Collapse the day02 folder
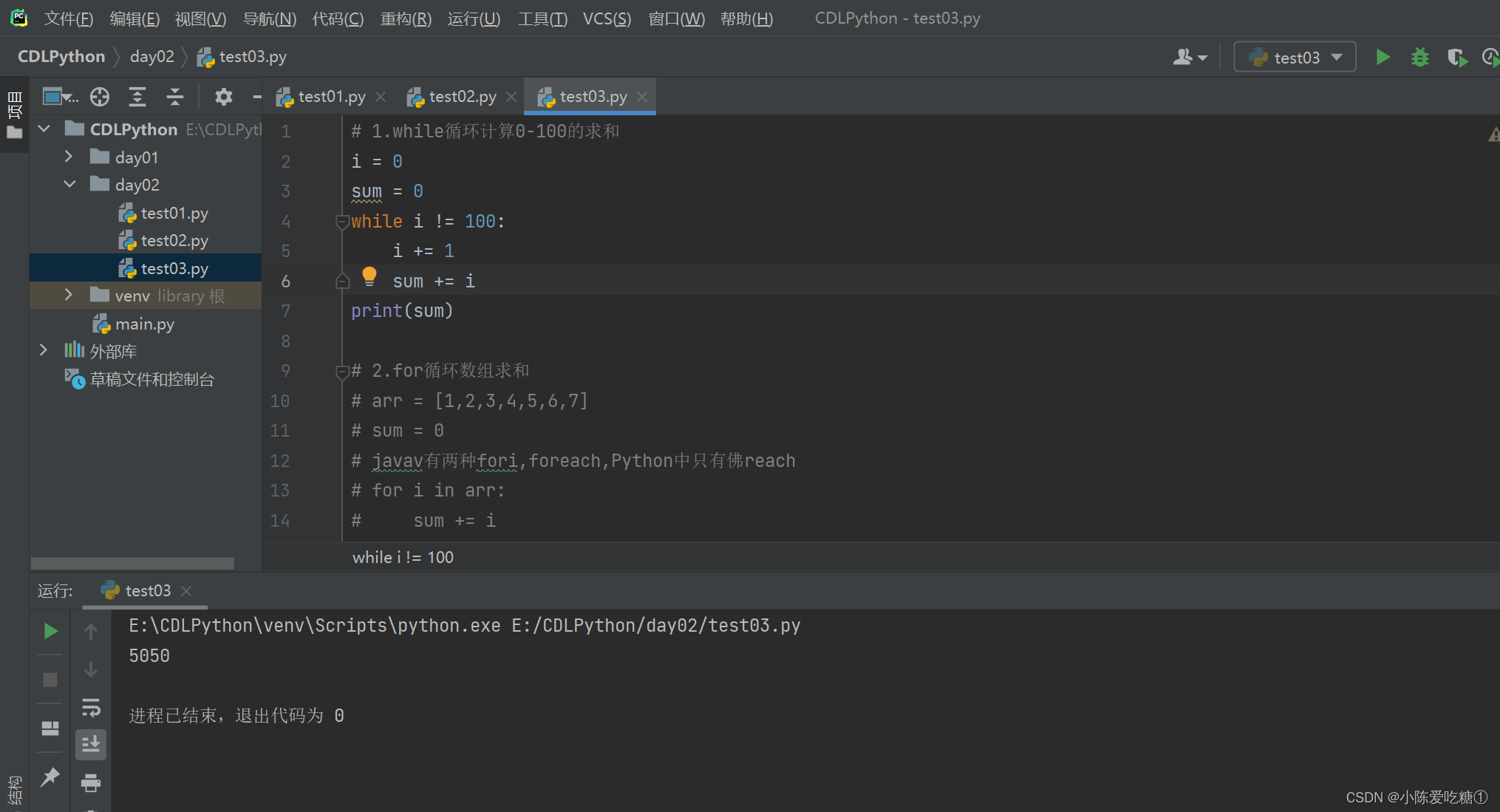The image size is (1500, 812). (x=69, y=184)
